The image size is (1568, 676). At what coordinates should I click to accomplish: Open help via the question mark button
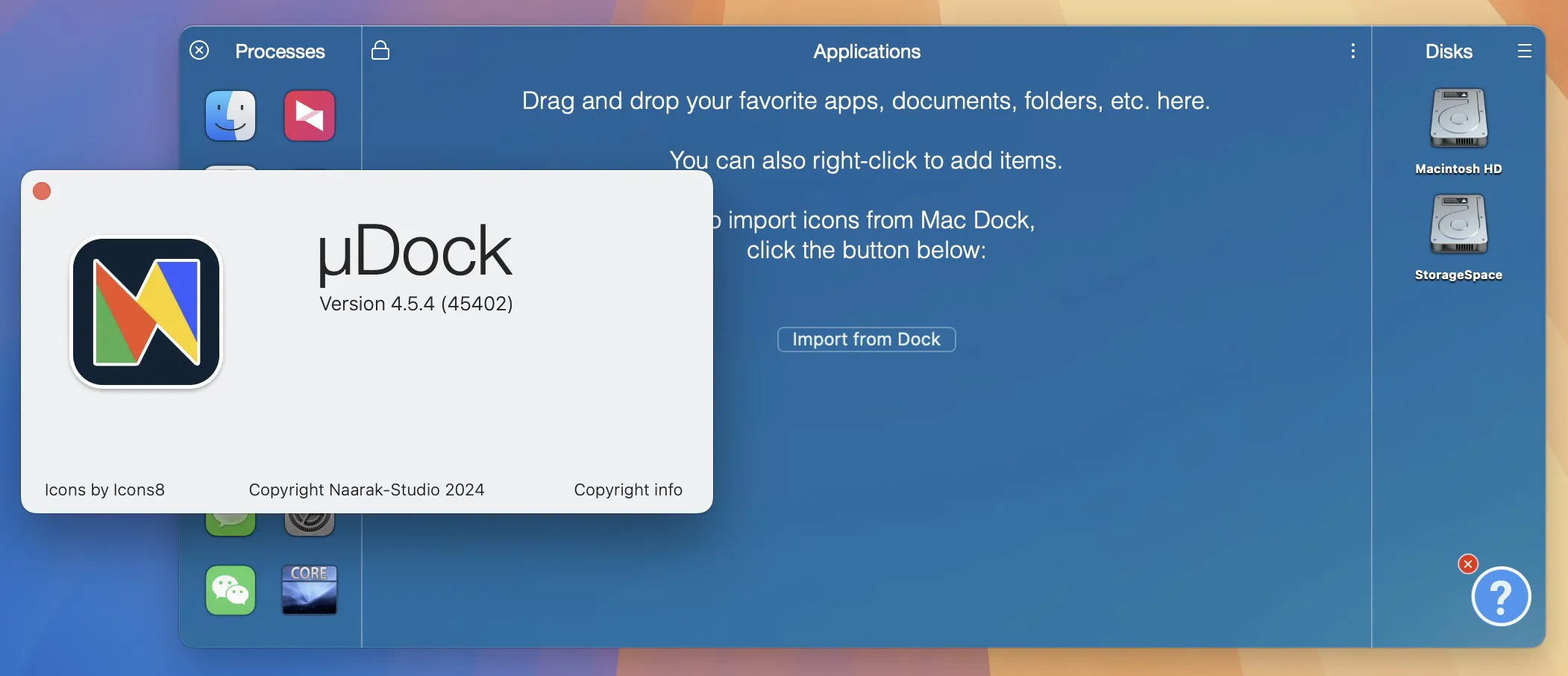pos(1501,597)
